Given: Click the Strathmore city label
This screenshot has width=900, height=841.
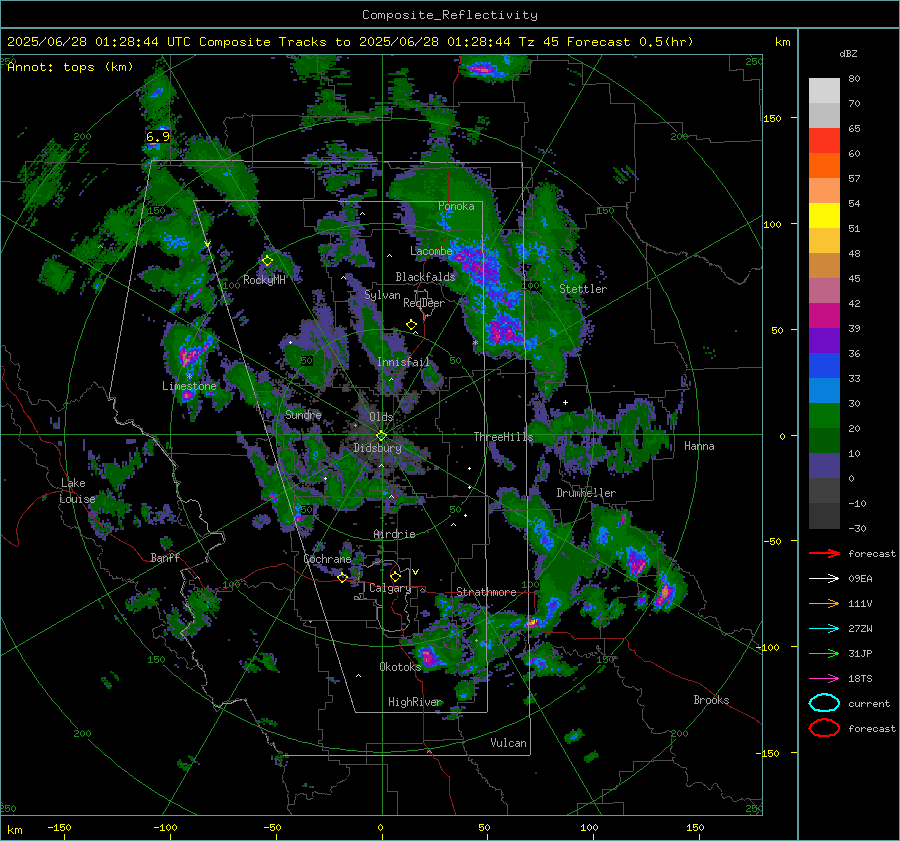Looking at the screenshot, I should (x=486, y=592).
